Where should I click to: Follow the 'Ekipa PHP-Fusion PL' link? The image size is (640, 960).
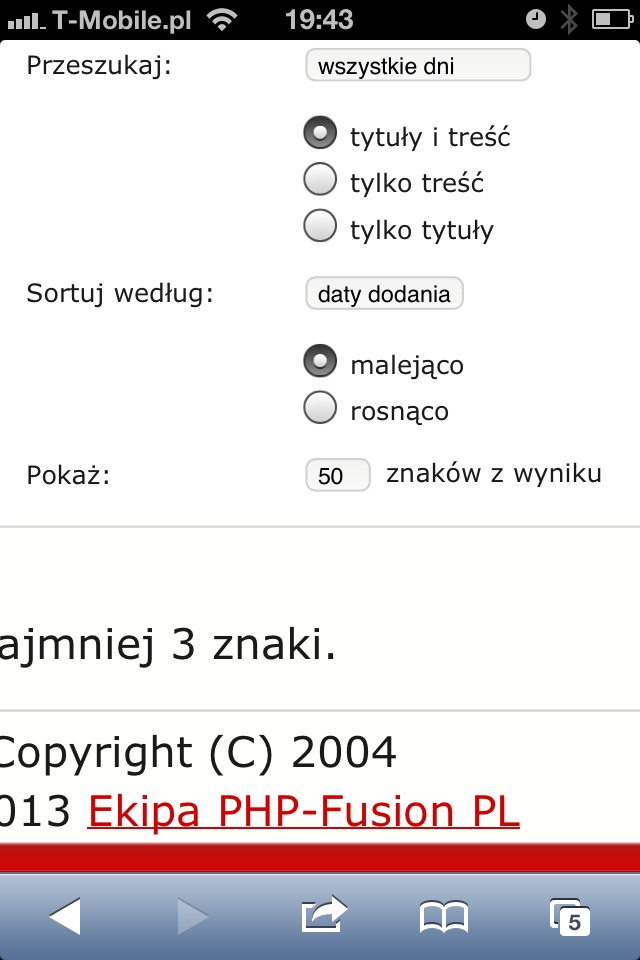[x=304, y=811]
